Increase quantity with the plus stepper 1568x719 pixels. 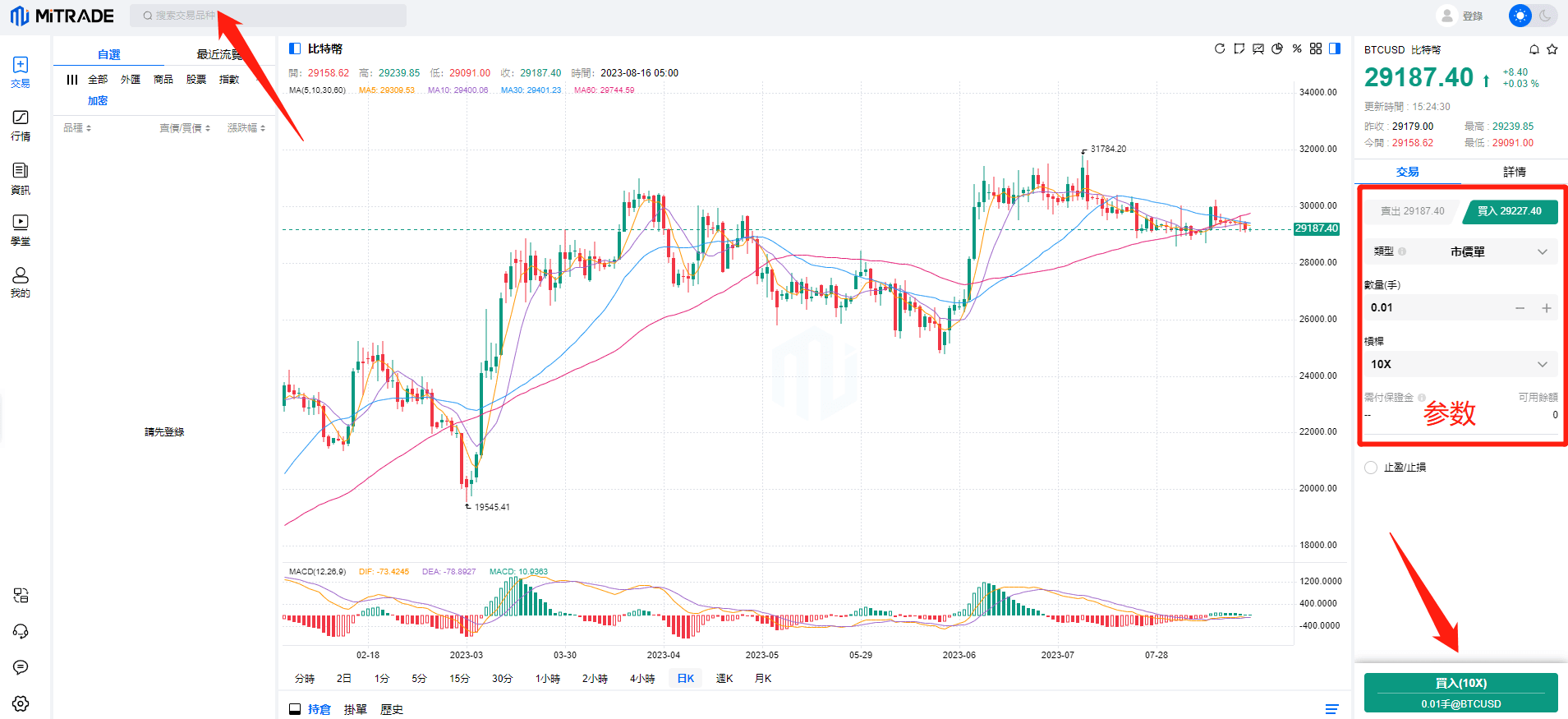point(1547,308)
